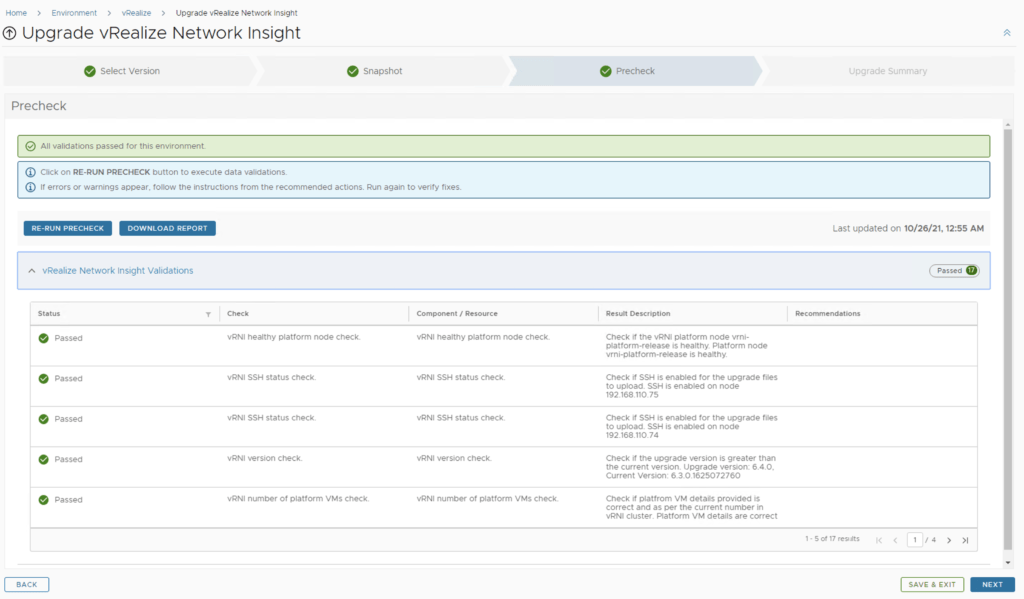Collapse the vRealize Network Insight Validations section

click(x=31, y=271)
